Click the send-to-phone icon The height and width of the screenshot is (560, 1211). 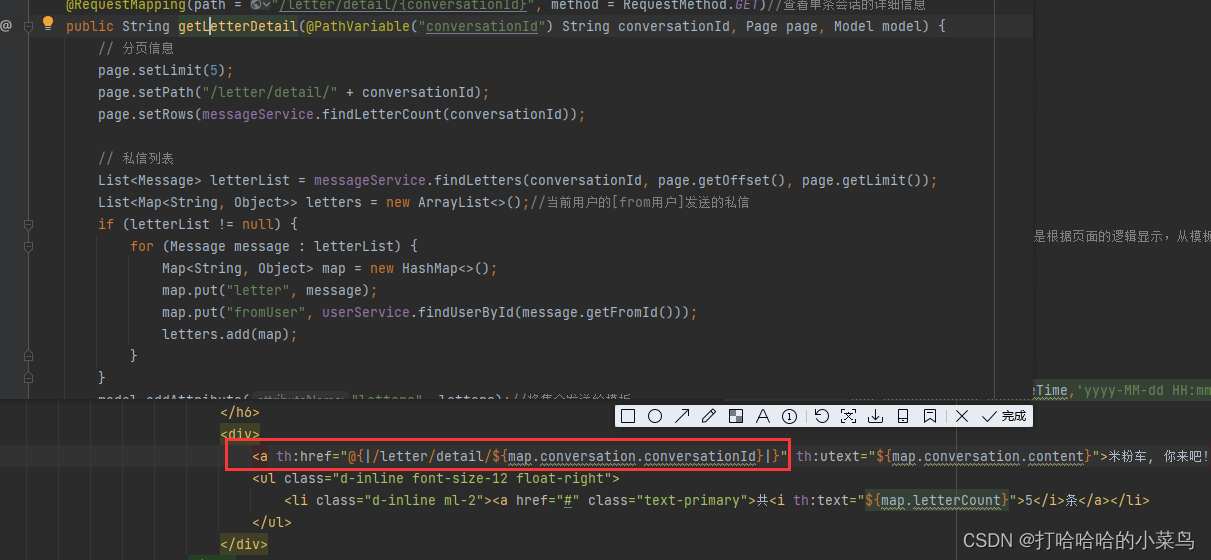pos(903,416)
